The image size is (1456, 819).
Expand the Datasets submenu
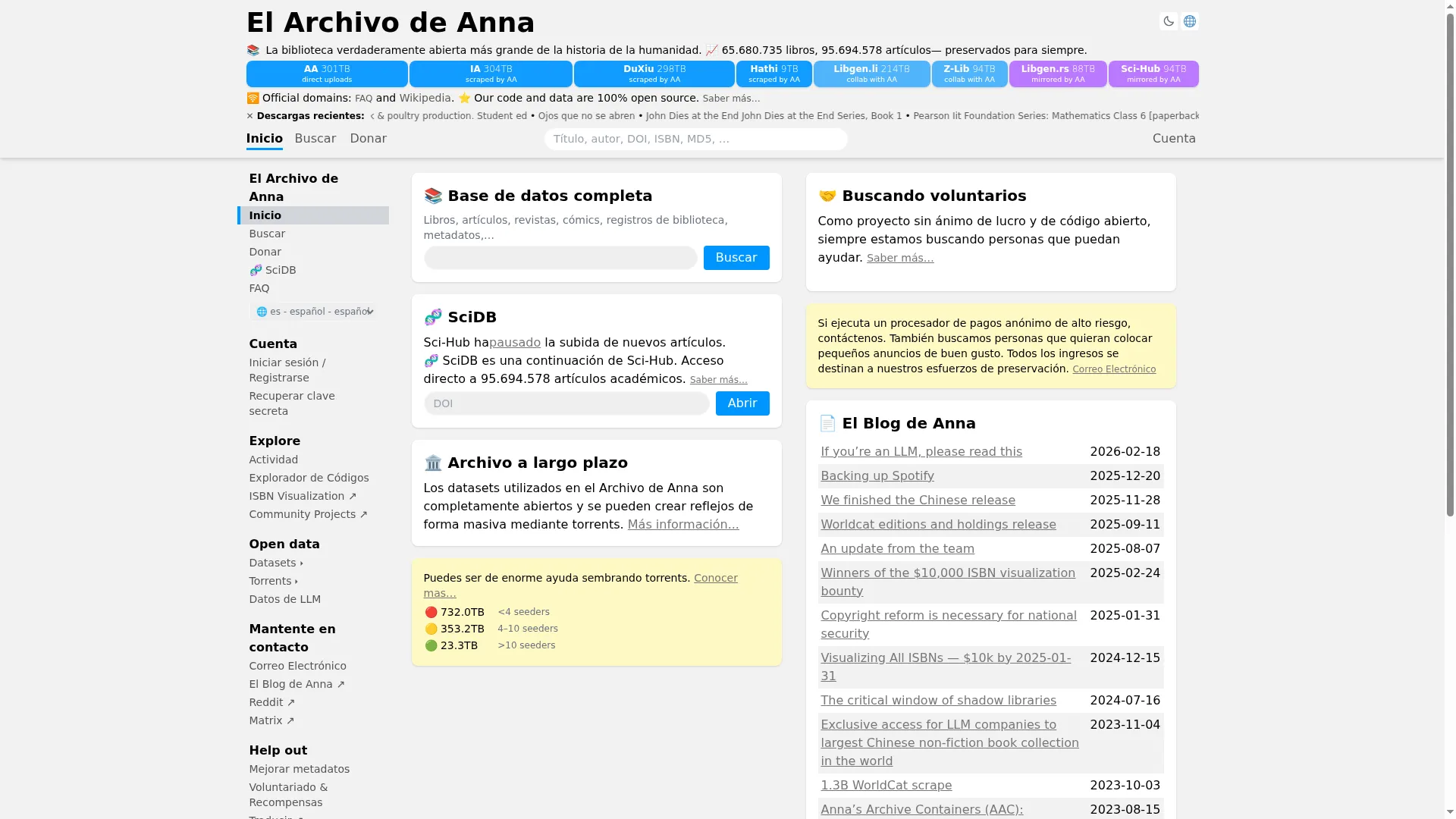[276, 563]
